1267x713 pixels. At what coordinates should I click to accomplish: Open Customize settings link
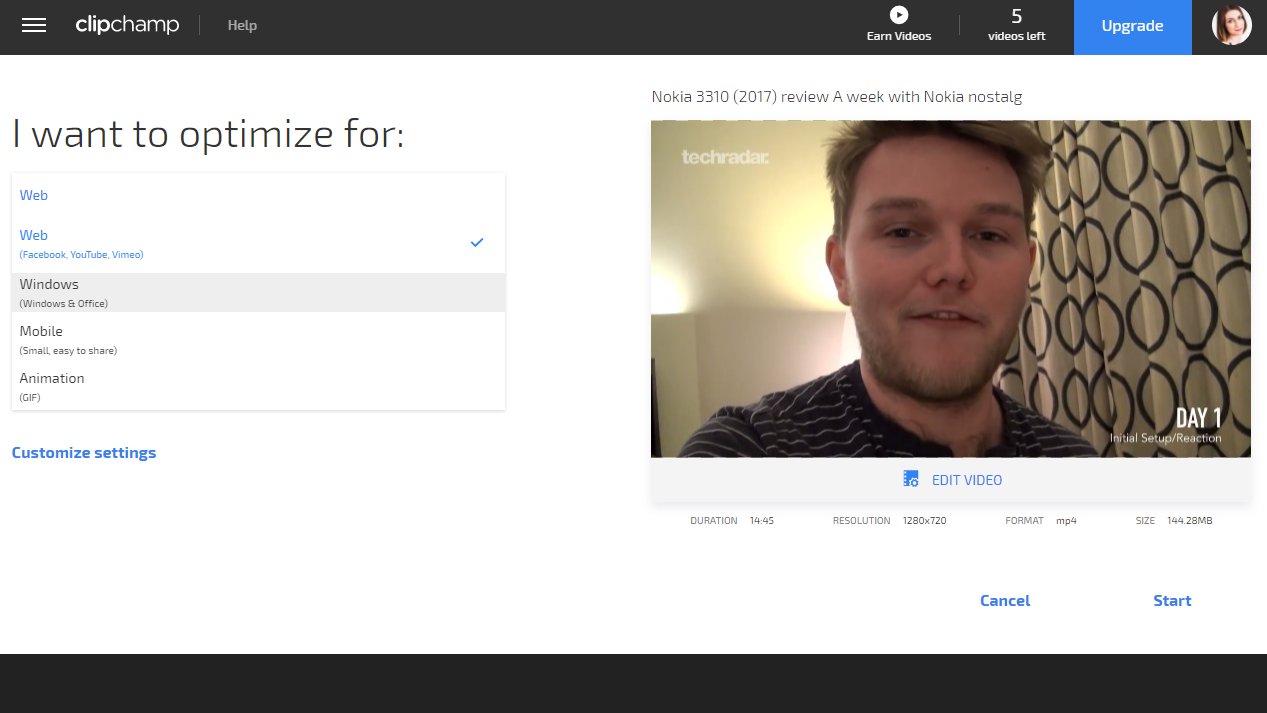point(84,453)
